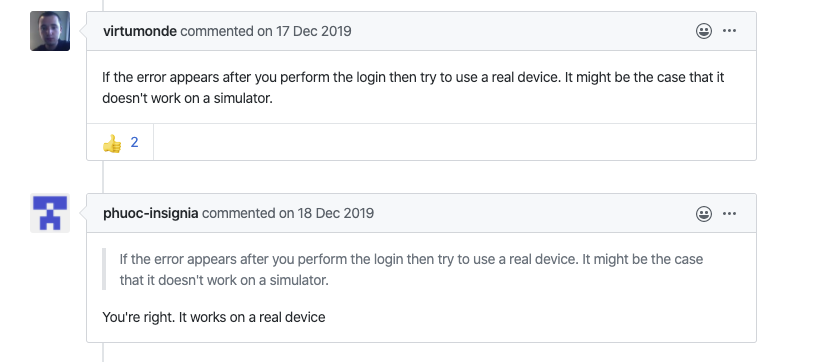Viewport: 815px width, 362px height.
Task: Open the 18 Dec 2019 timestamp permalink
Action: coord(336,213)
